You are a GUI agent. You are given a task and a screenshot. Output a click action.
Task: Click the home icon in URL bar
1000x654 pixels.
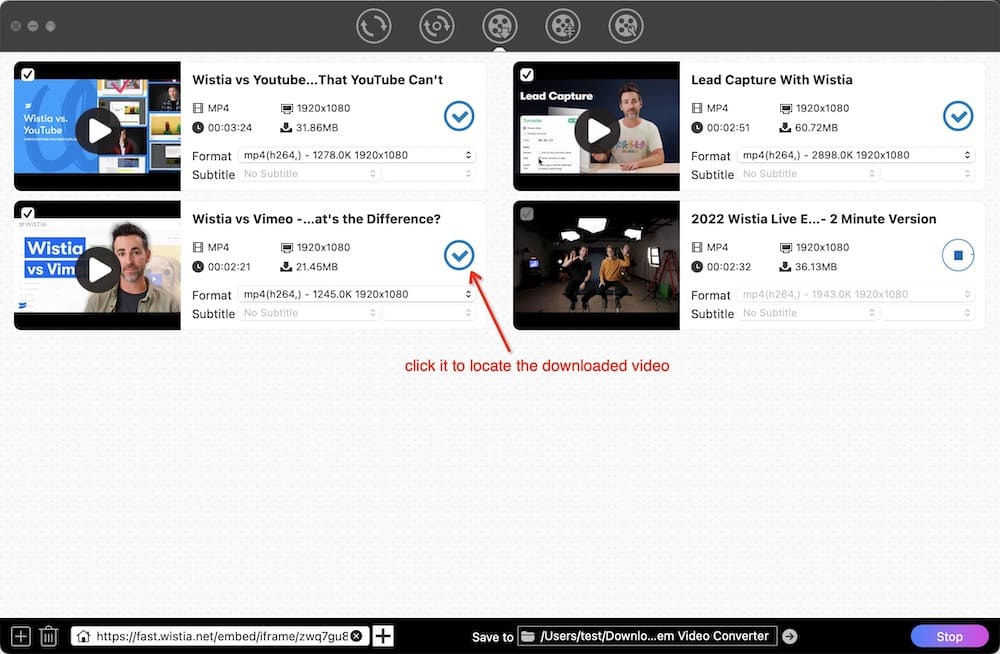(x=84, y=636)
